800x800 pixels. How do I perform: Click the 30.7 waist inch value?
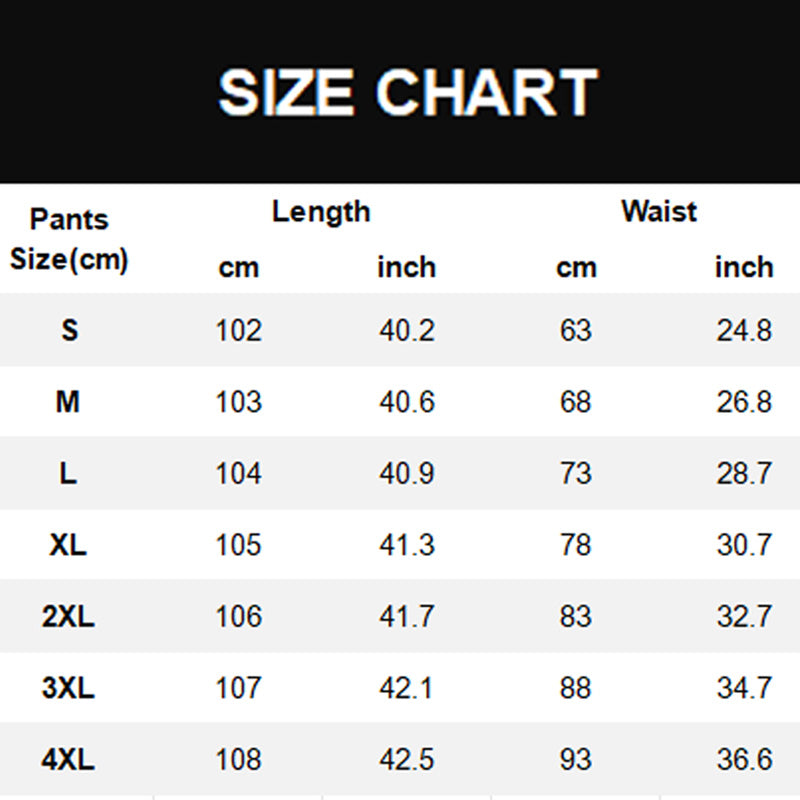coord(744,545)
